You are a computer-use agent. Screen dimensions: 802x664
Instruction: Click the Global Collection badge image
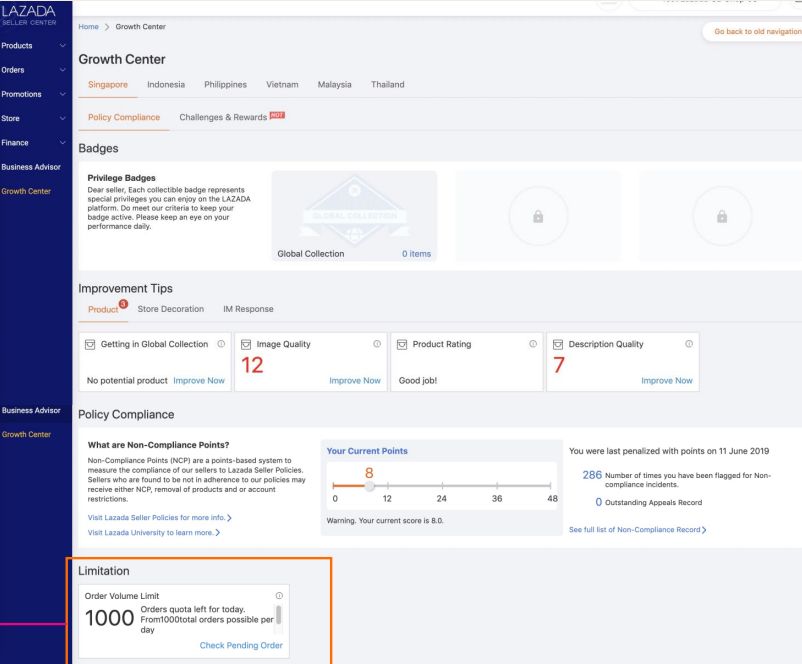pos(354,211)
